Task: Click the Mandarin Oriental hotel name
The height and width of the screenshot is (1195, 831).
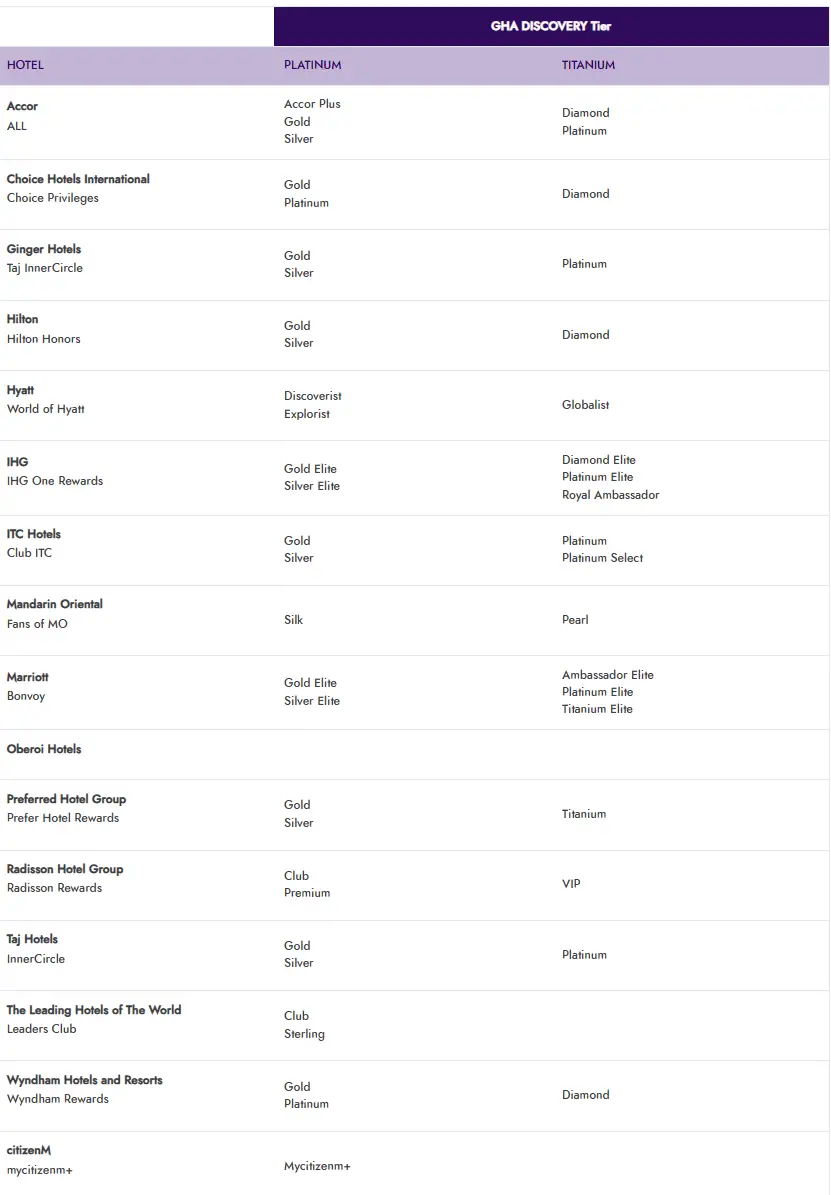Action: tap(54, 604)
